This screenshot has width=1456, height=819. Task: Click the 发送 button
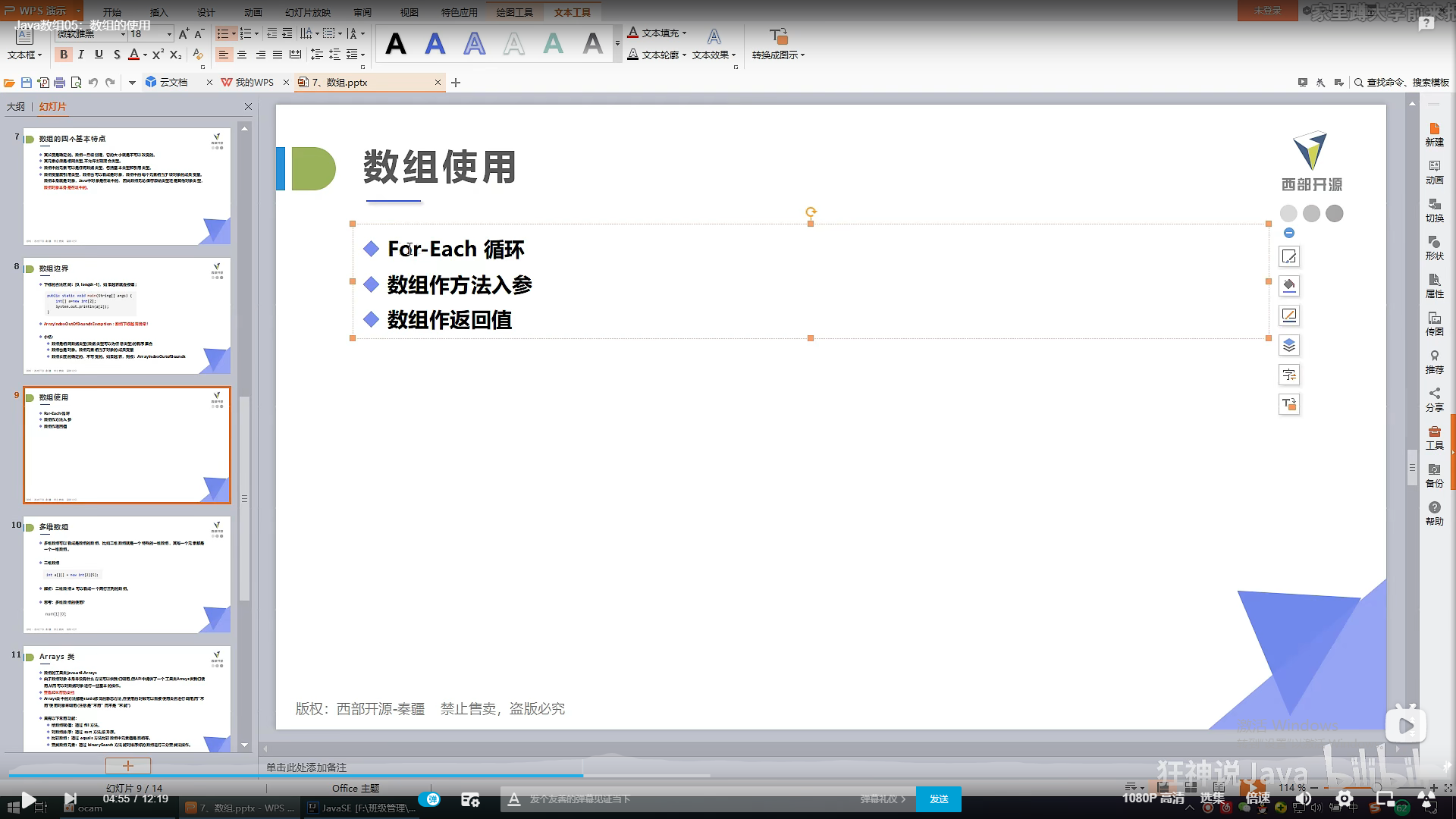point(939,799)
